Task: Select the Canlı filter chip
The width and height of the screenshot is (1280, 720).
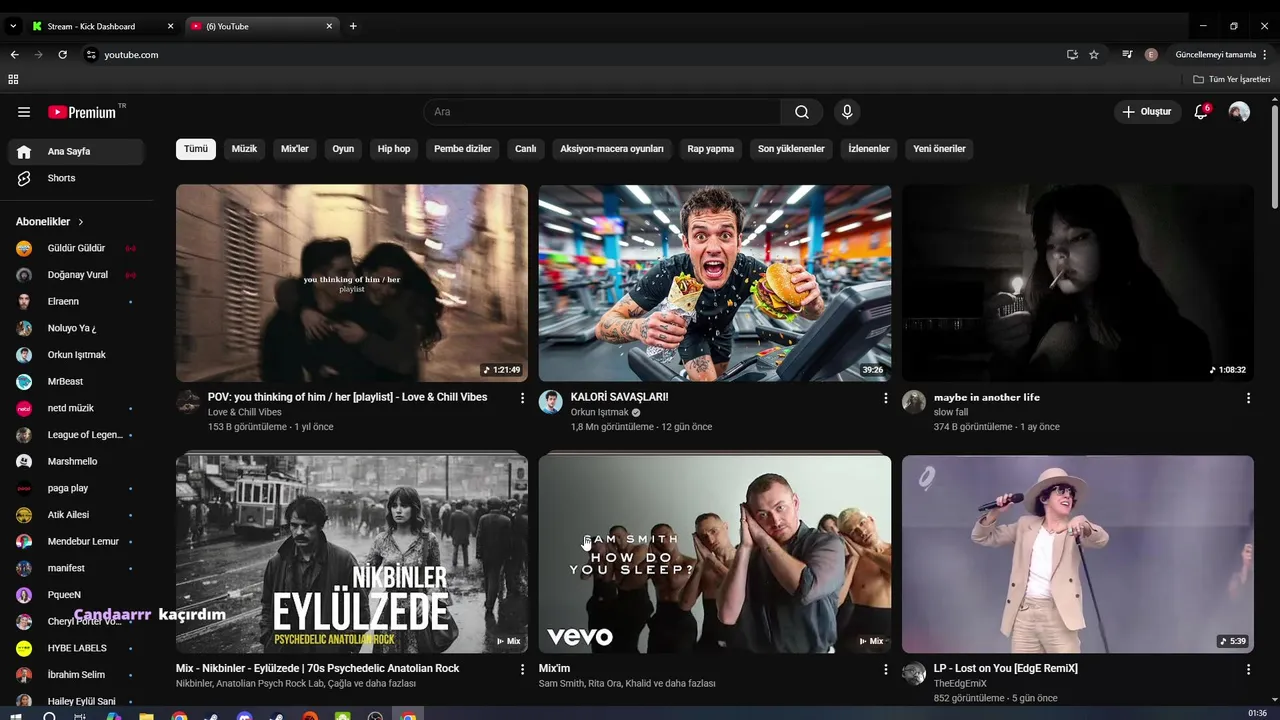Action: coord(526,149)
